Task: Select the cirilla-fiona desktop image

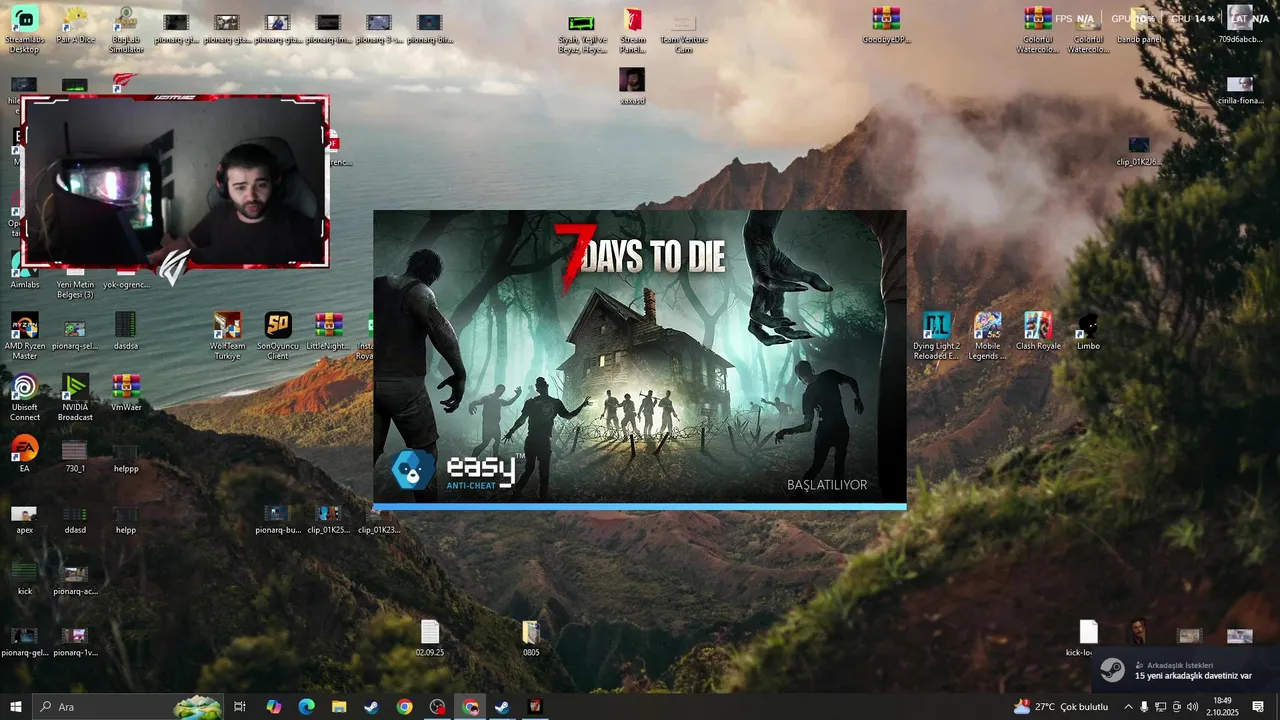Action: pos(1240,90)
